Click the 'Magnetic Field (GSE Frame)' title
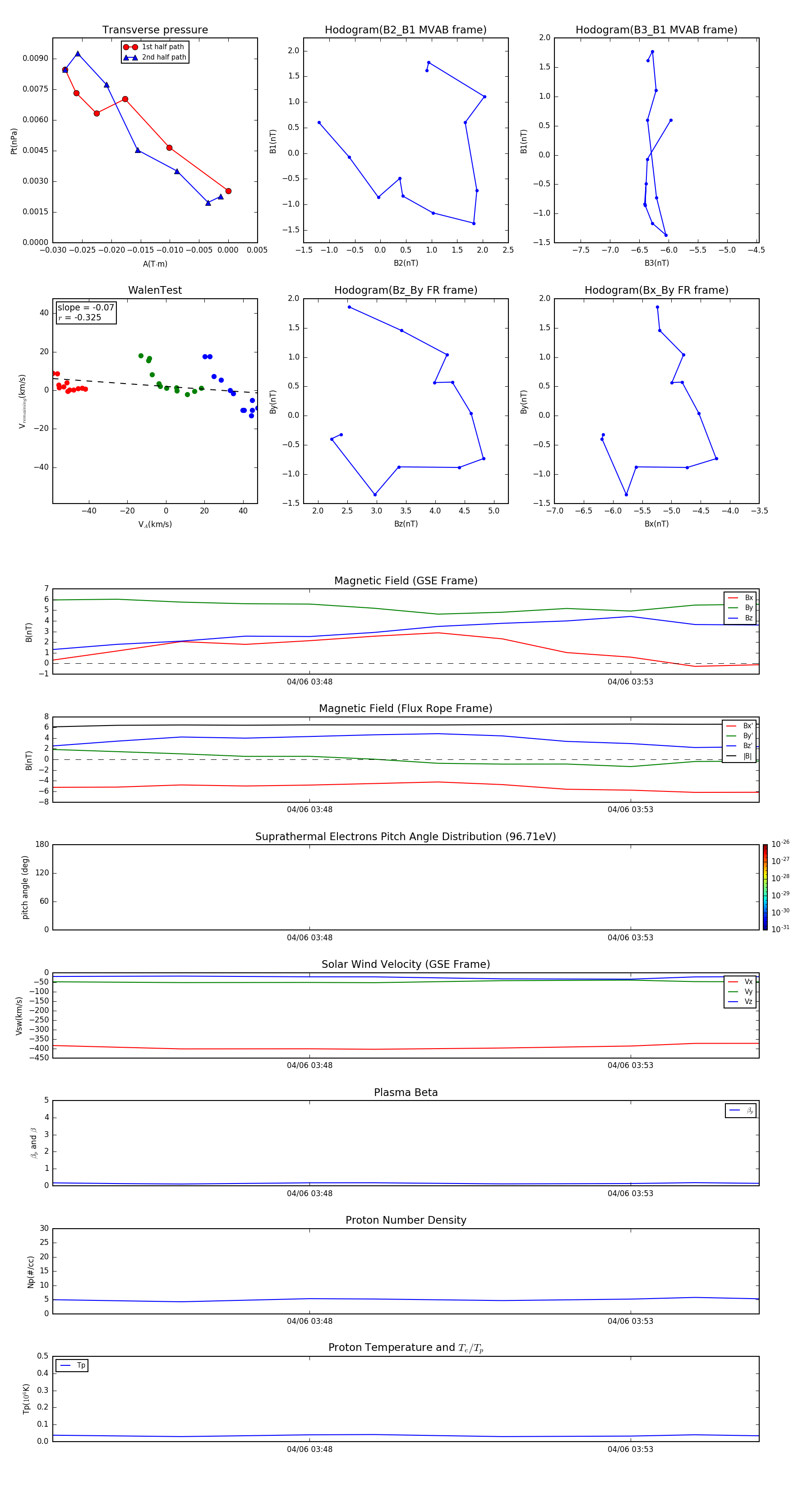The image size is (812, 1489). 406,580
